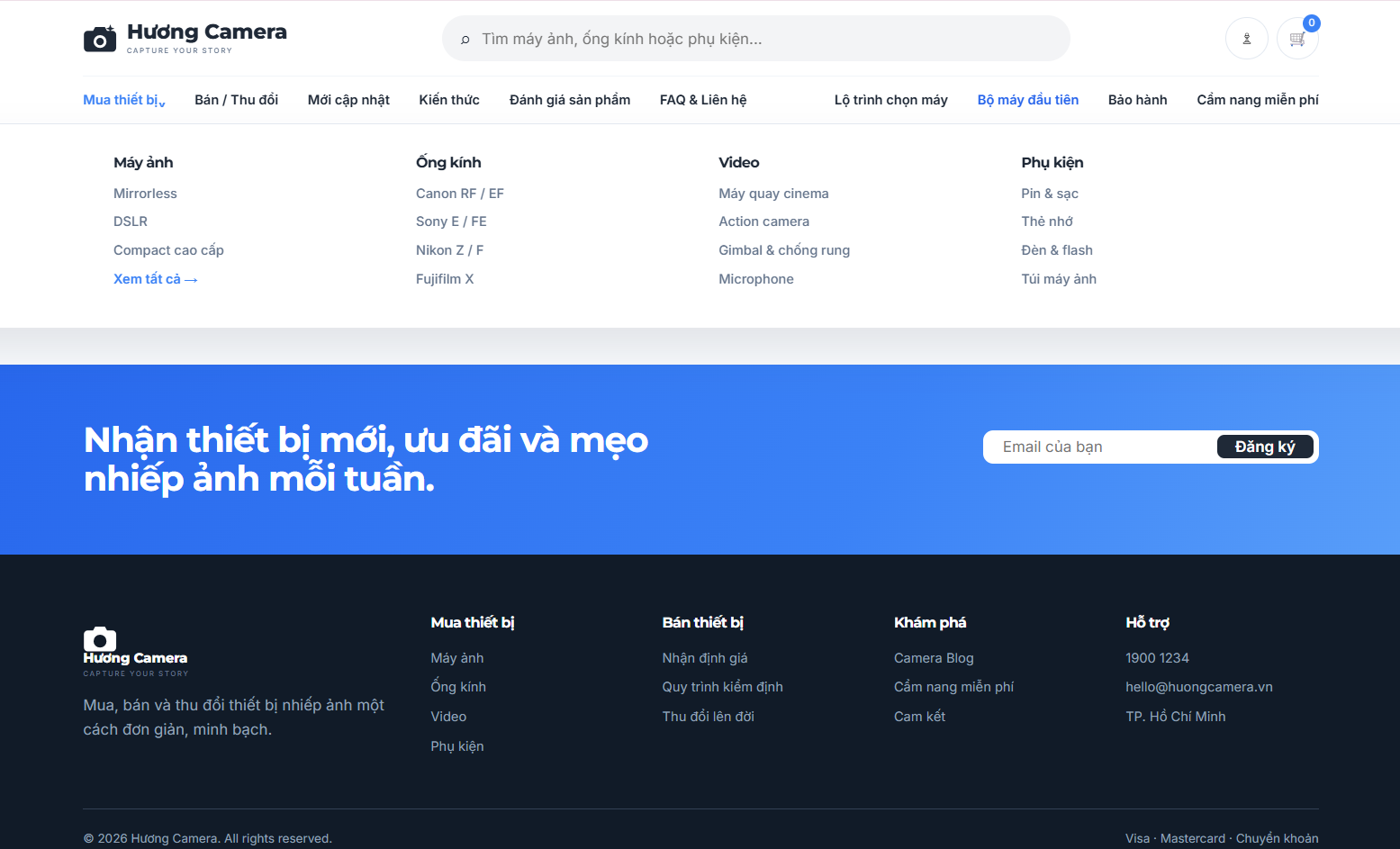Select Mirrorless under Máy ảnh

click(x=145, y=194)
